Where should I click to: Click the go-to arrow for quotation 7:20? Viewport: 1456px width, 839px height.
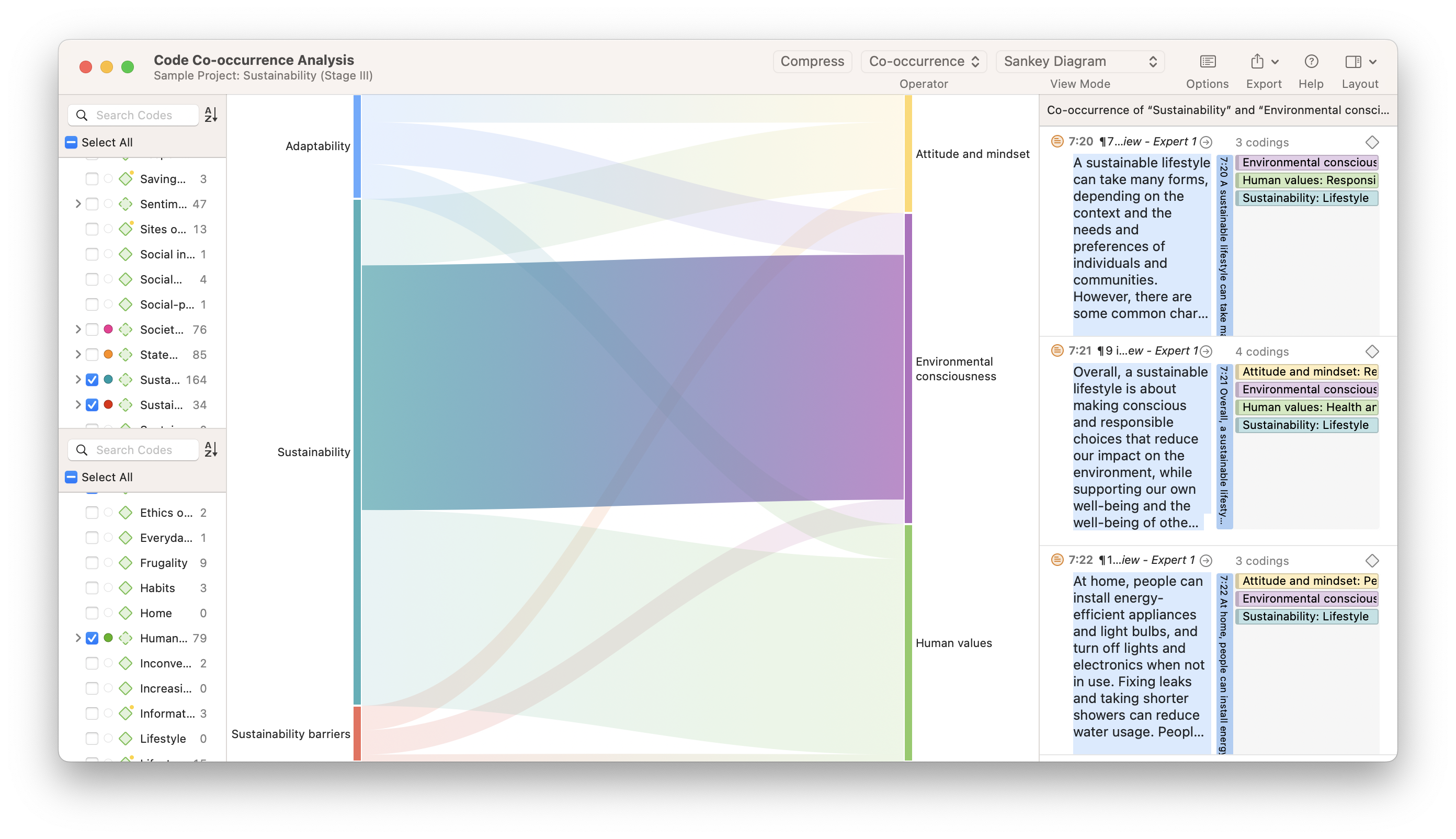pyautogui.click(x=1206, y=142)
